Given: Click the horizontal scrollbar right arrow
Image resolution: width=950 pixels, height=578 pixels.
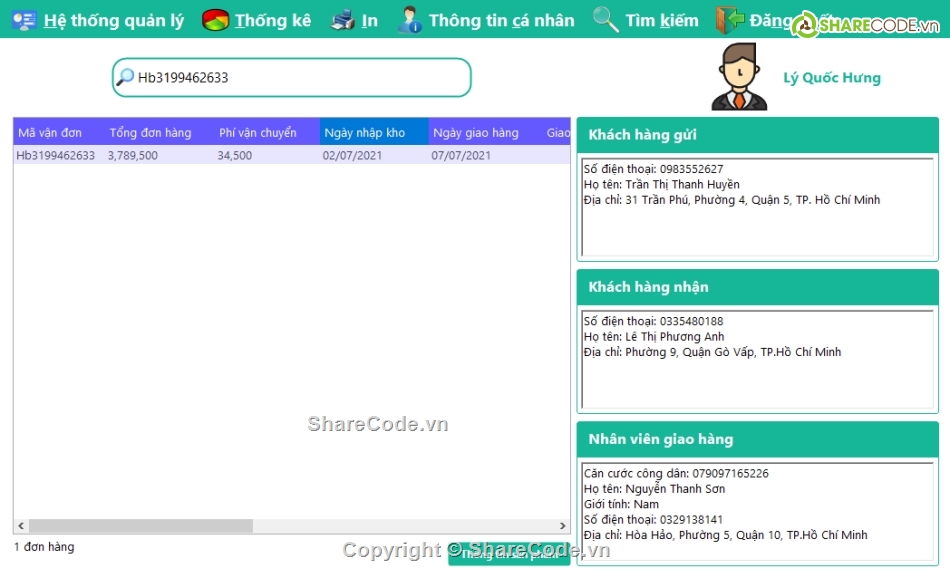Looking at the screenshot, I should click(x=563, y=526).
